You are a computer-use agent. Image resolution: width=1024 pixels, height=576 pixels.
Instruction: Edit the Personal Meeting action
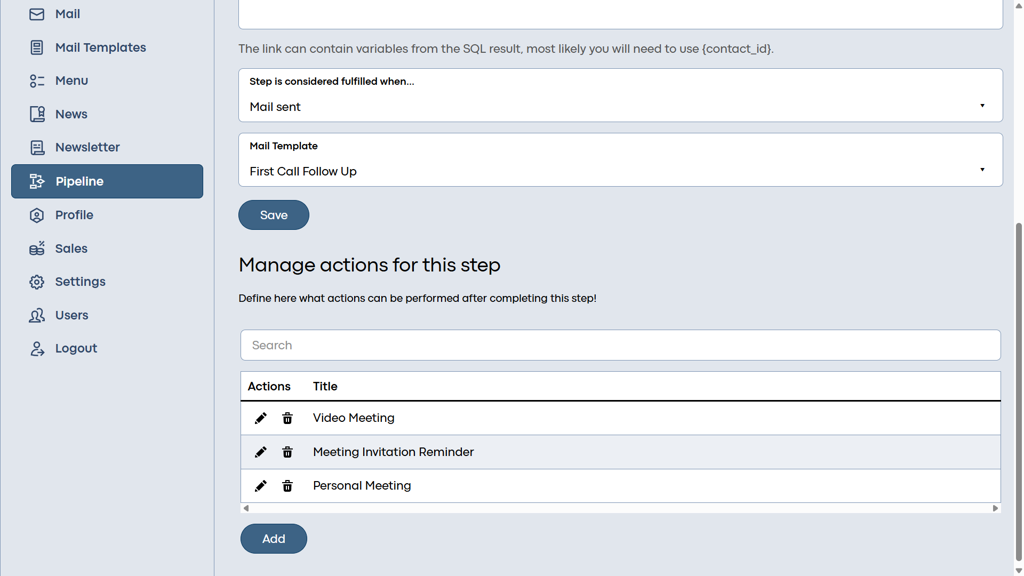tap(261, 486)
